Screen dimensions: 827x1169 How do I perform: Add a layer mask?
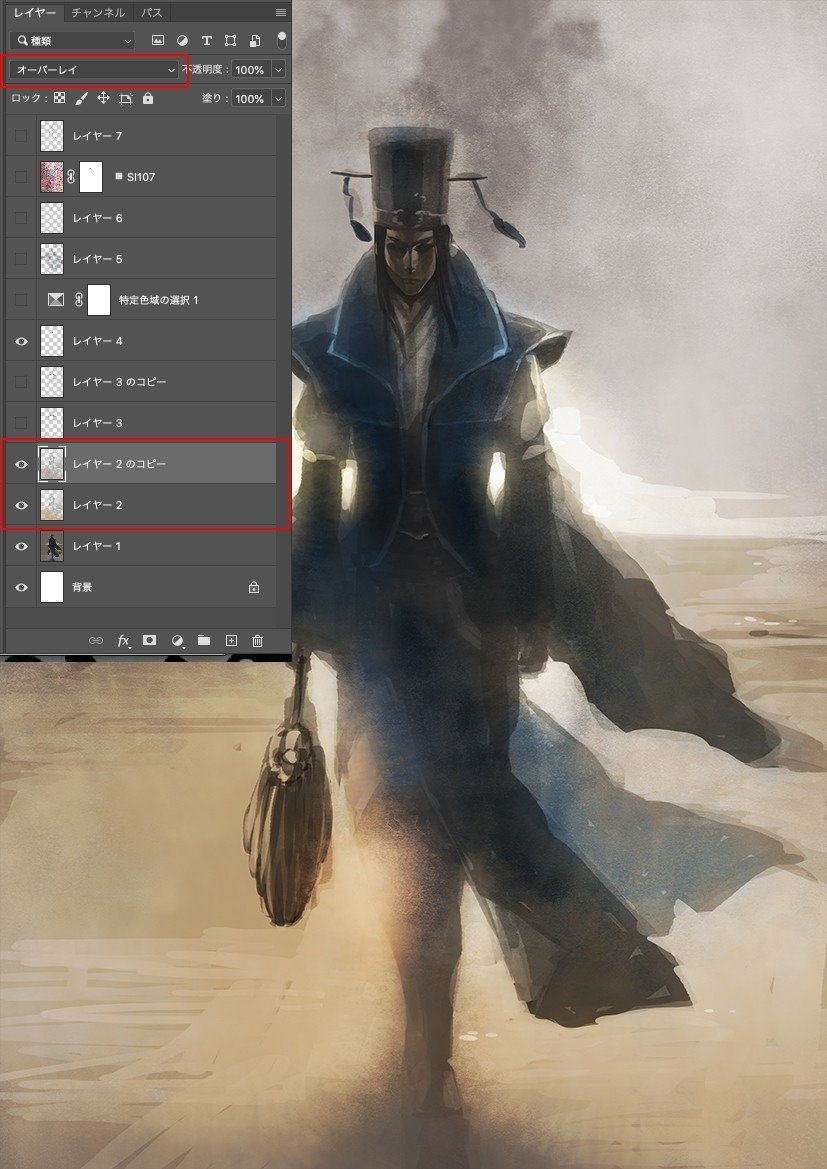coord(149,640)
